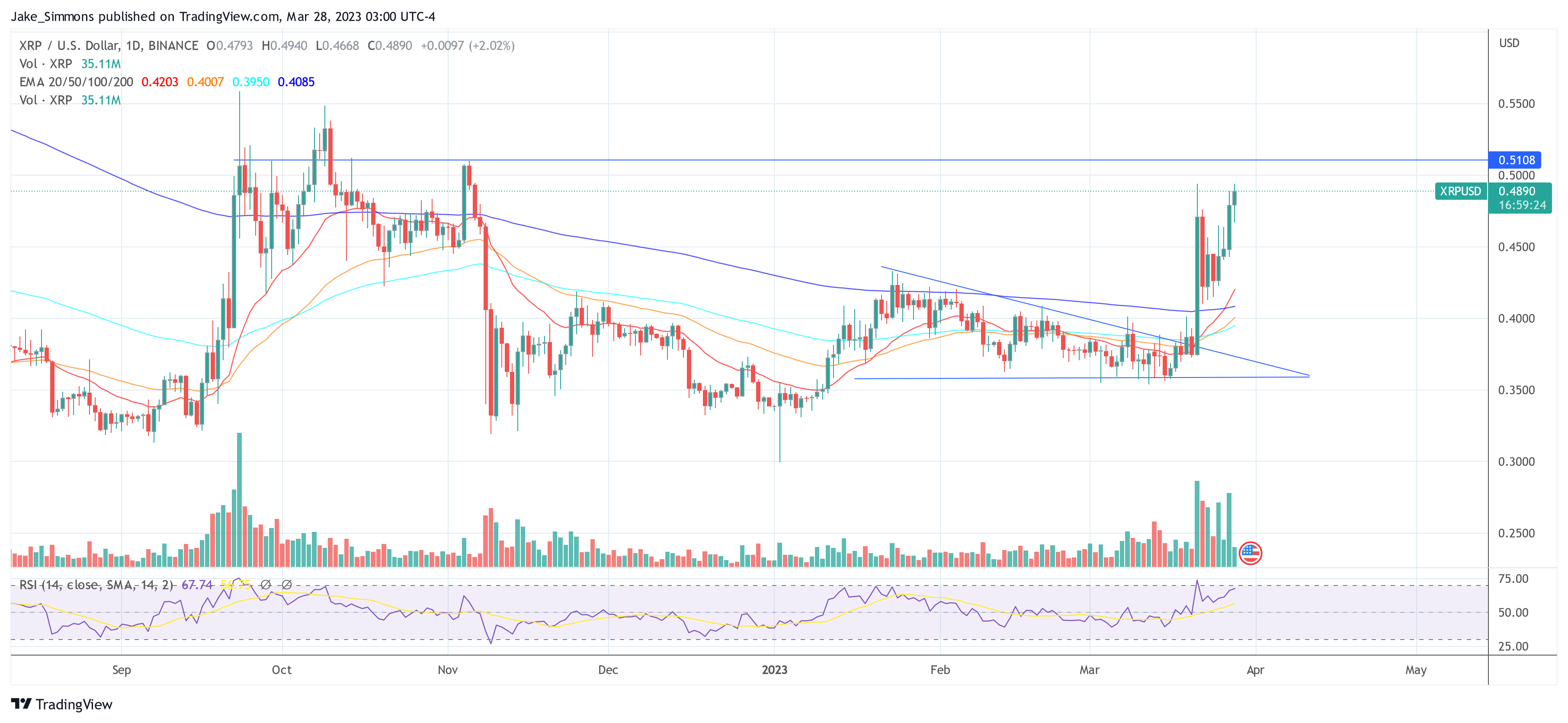This screenshot has height=723, width=1568.
Task: Click the Jake_Simmons published on TradingView.com header
Action: tap(223, 16)
